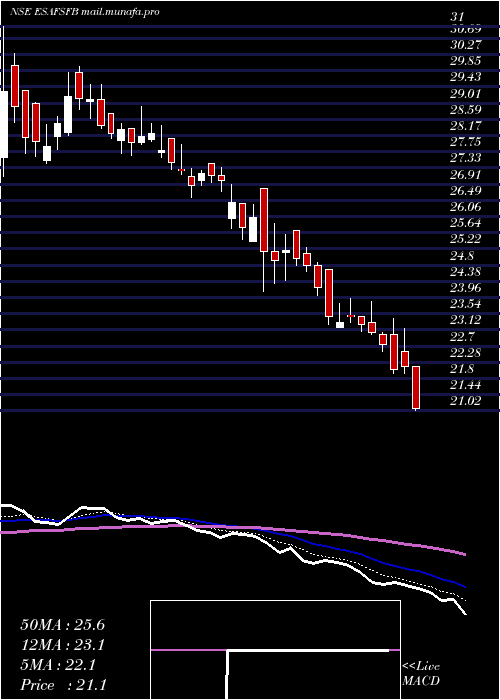Click the 23.12 price axis label
Screen dimensions: 500x700
tap(466, 321)
